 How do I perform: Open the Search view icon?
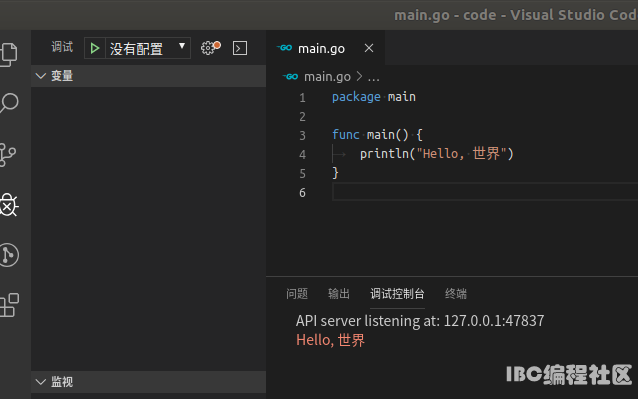point(9,103)
